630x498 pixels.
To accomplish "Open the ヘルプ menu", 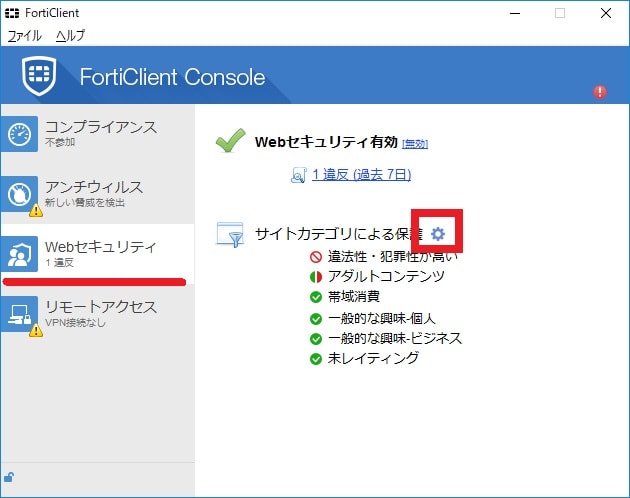I will tap(70, 36).
